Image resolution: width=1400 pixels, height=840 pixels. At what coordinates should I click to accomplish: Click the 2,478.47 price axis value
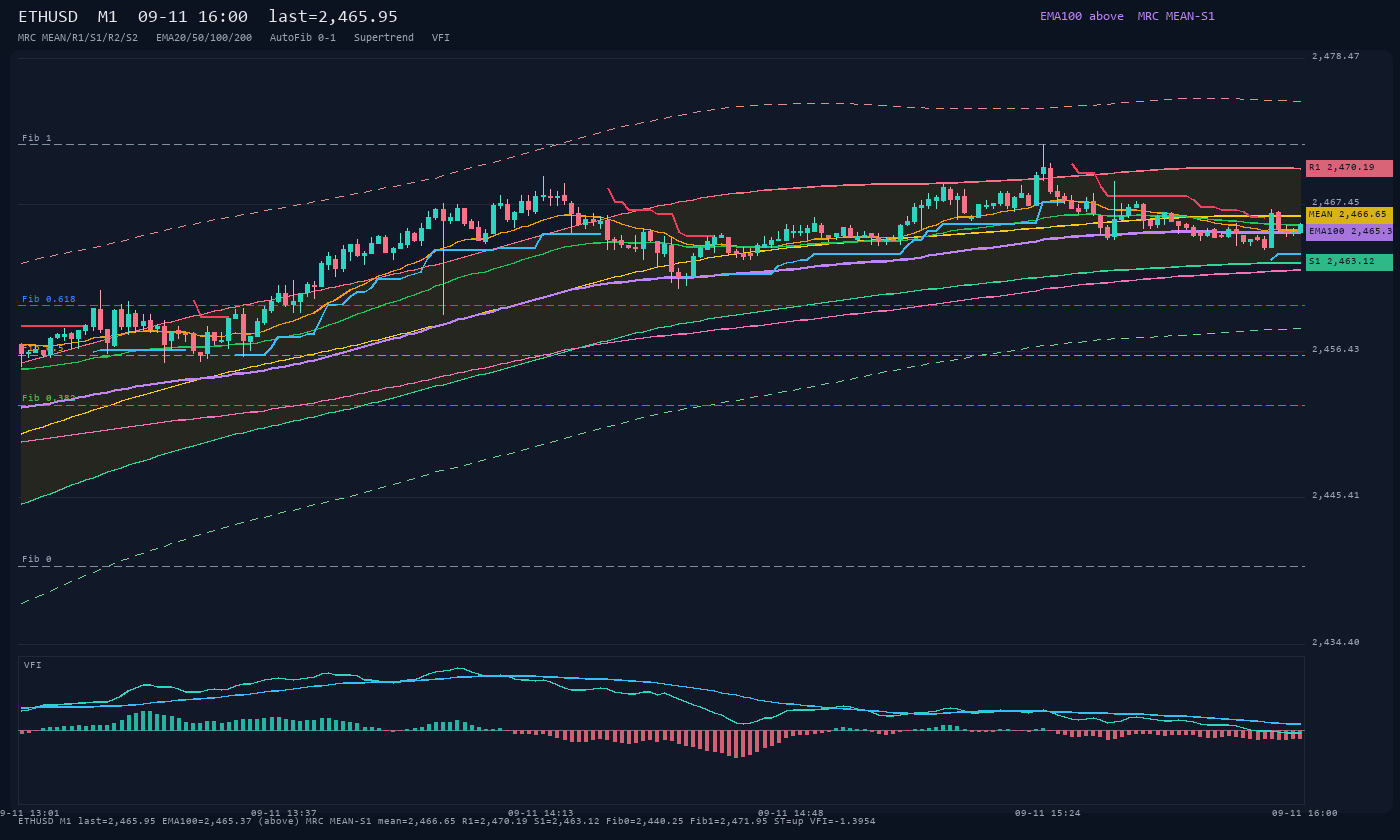pyautogui.click(x=1336, y=57)
